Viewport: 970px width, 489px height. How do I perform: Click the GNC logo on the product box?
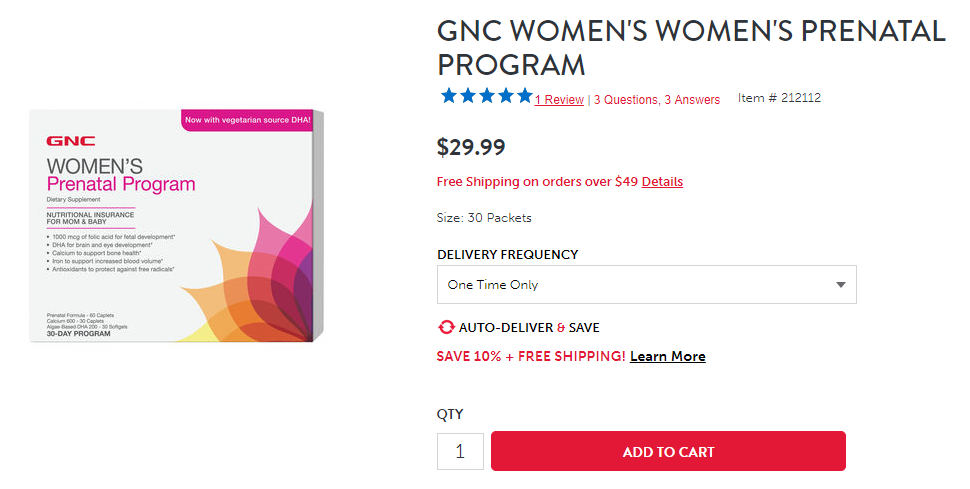(x=64, y=142)
